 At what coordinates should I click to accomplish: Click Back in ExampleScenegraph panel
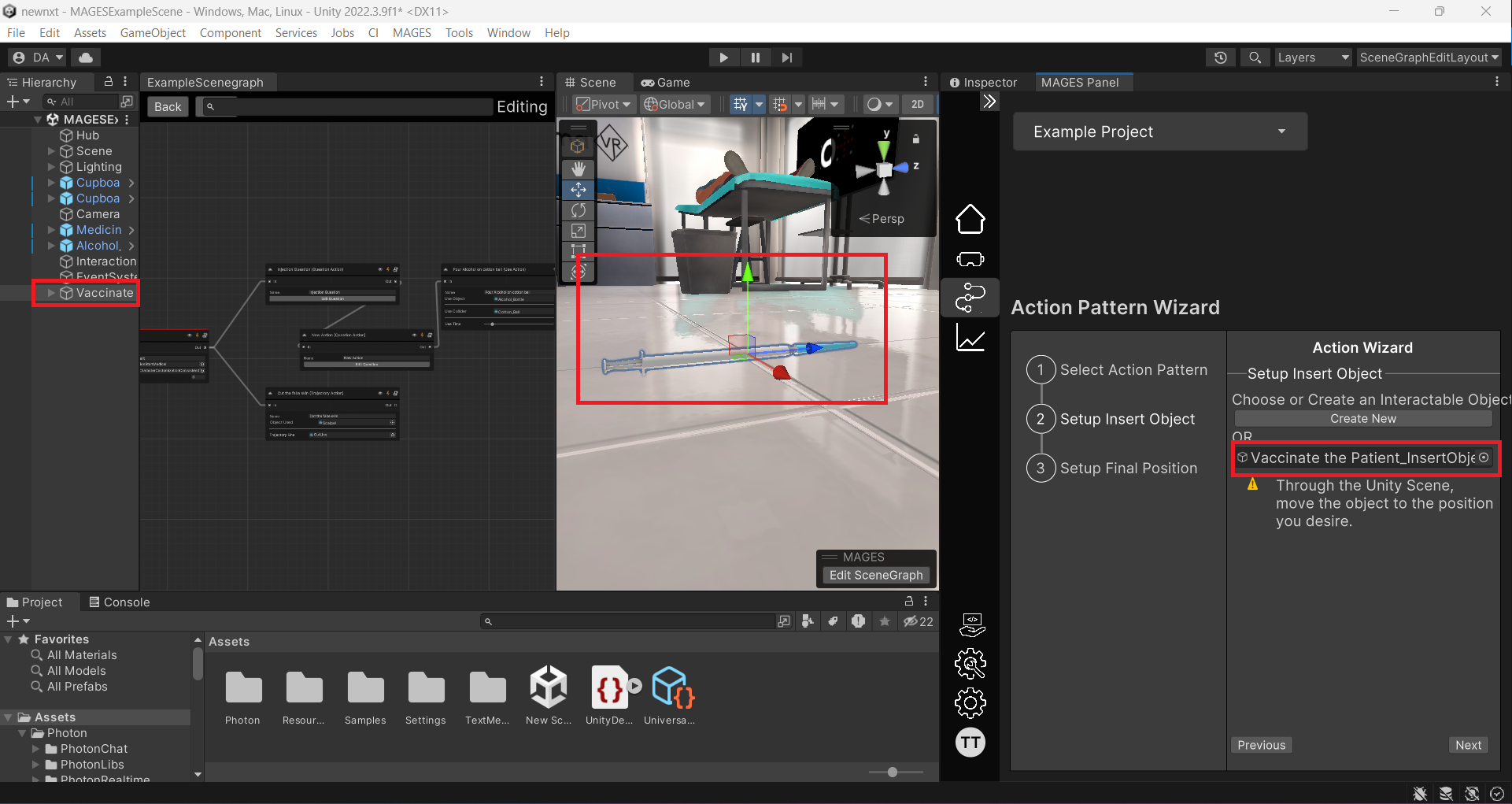click(x=168, y=106)
